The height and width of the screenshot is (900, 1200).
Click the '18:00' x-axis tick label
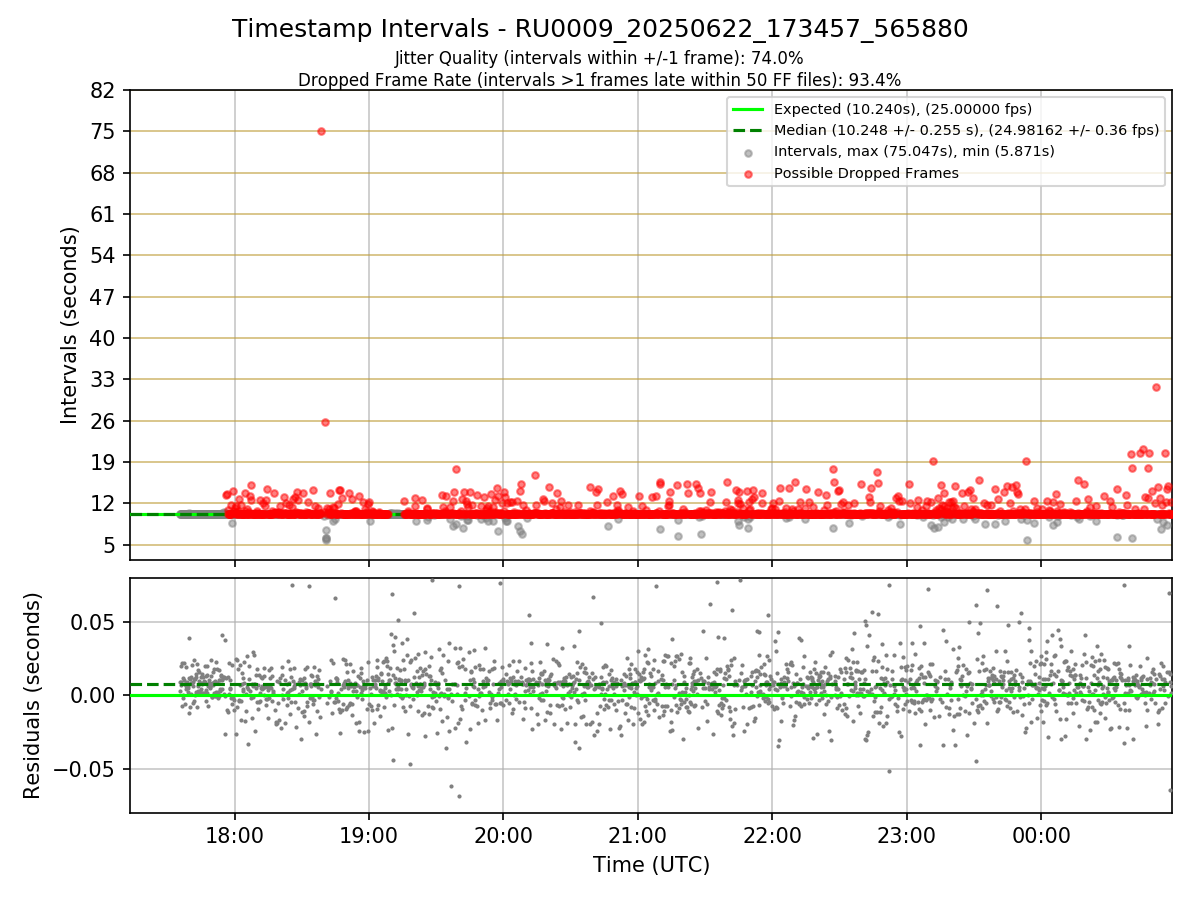(x=235, y=834)
